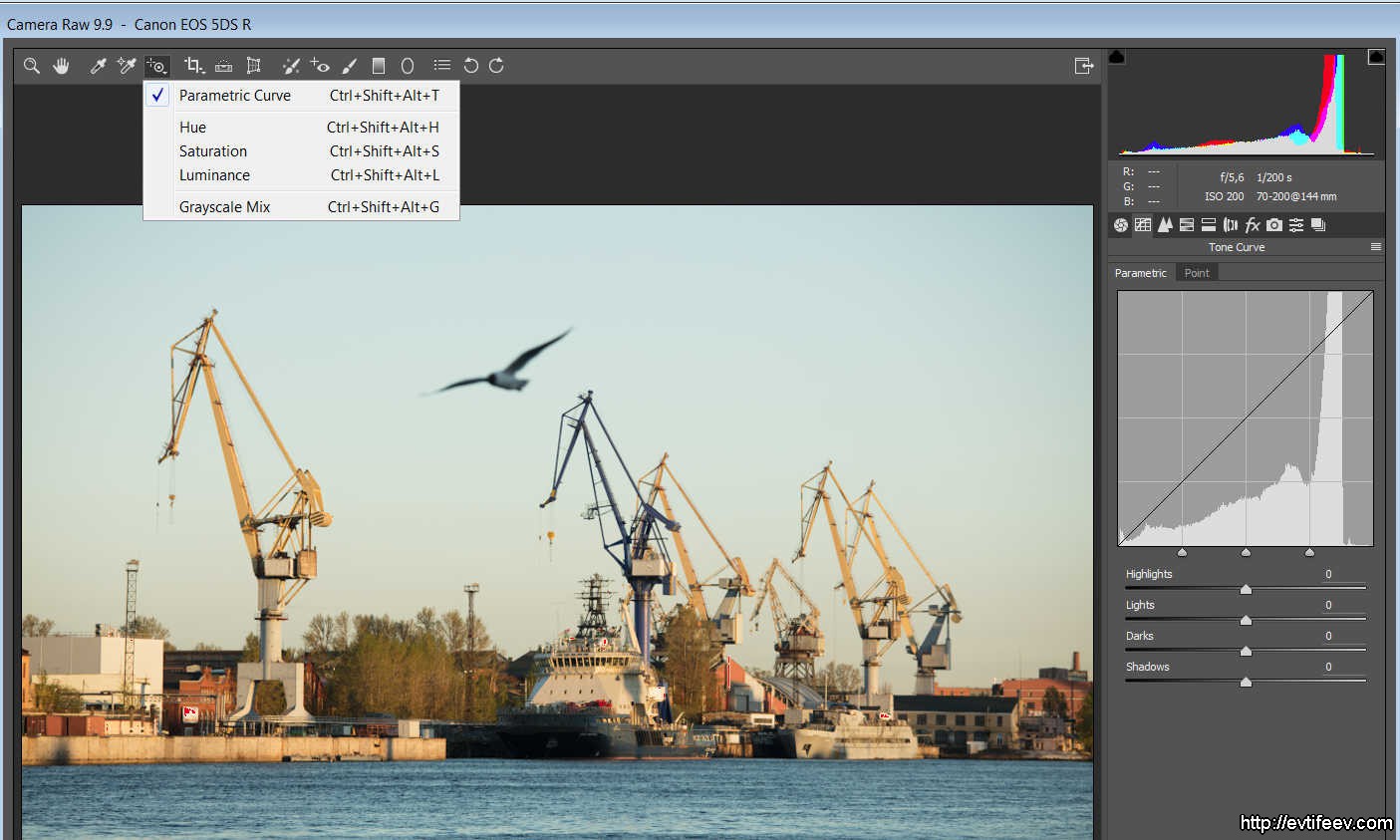This screenshot has height=840, width=1400.
Task: Rotate image 90 degrees counterclockwise
Action: coord(471,66)
